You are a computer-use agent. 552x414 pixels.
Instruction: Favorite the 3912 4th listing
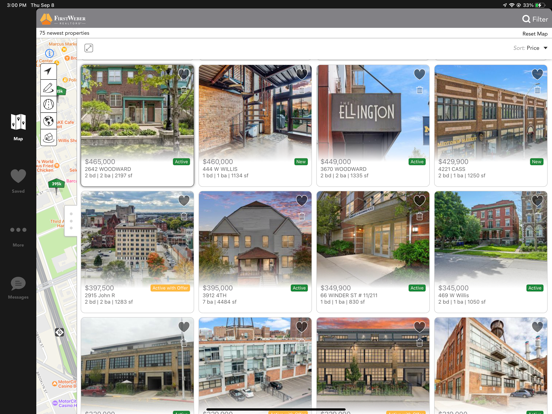click(x=302, y=200)
